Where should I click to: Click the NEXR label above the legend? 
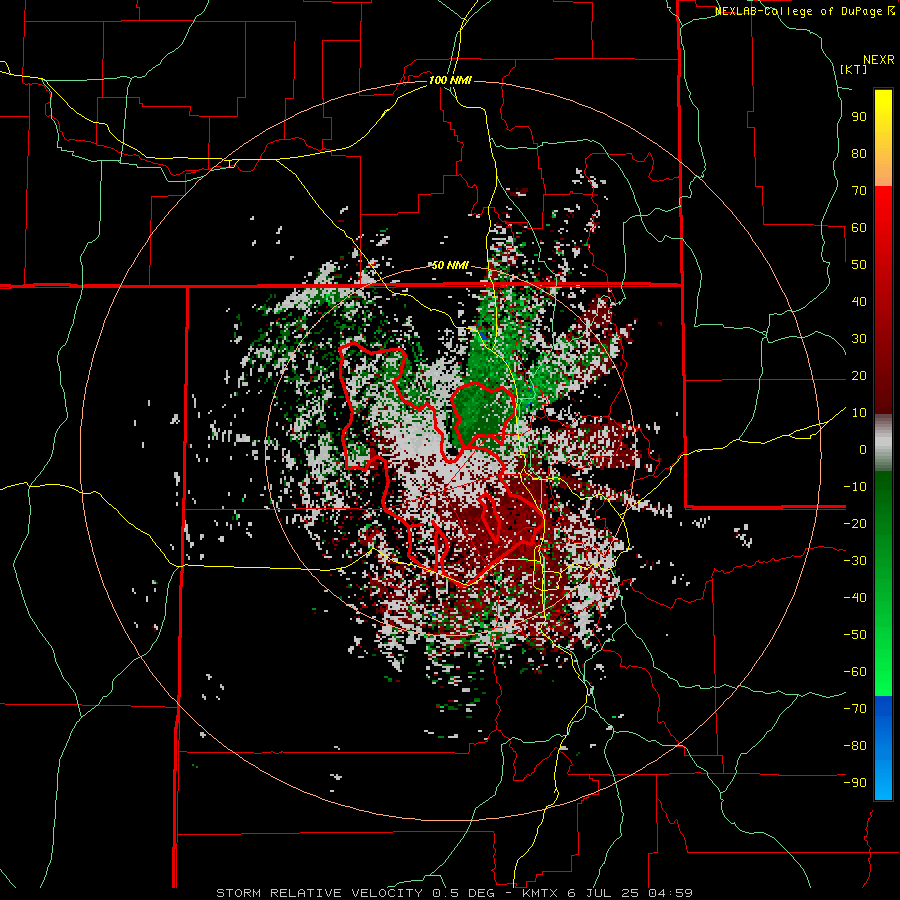coord(878,60)
